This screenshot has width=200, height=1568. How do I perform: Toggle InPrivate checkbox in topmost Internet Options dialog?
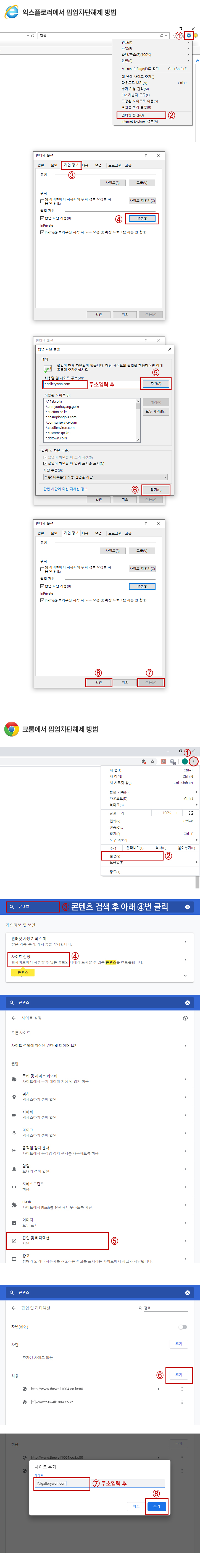click(42, 232)
